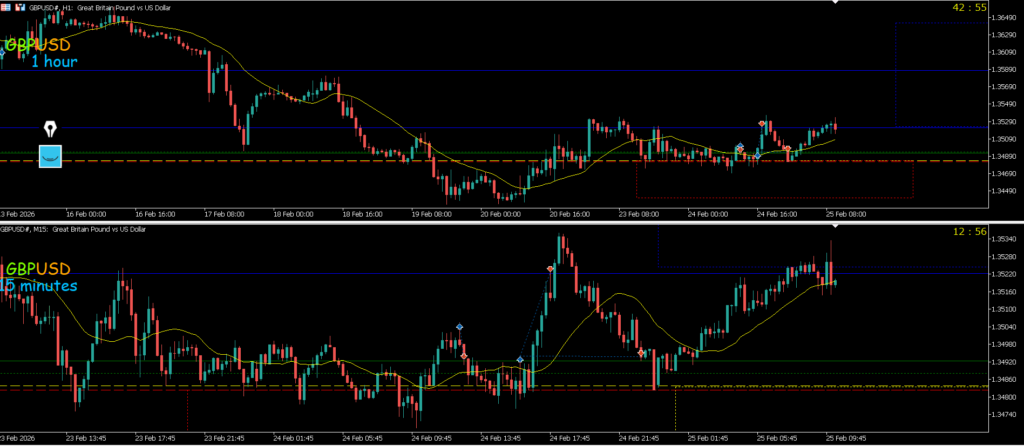Click the blue smiley face square icon

pos(50,155)
